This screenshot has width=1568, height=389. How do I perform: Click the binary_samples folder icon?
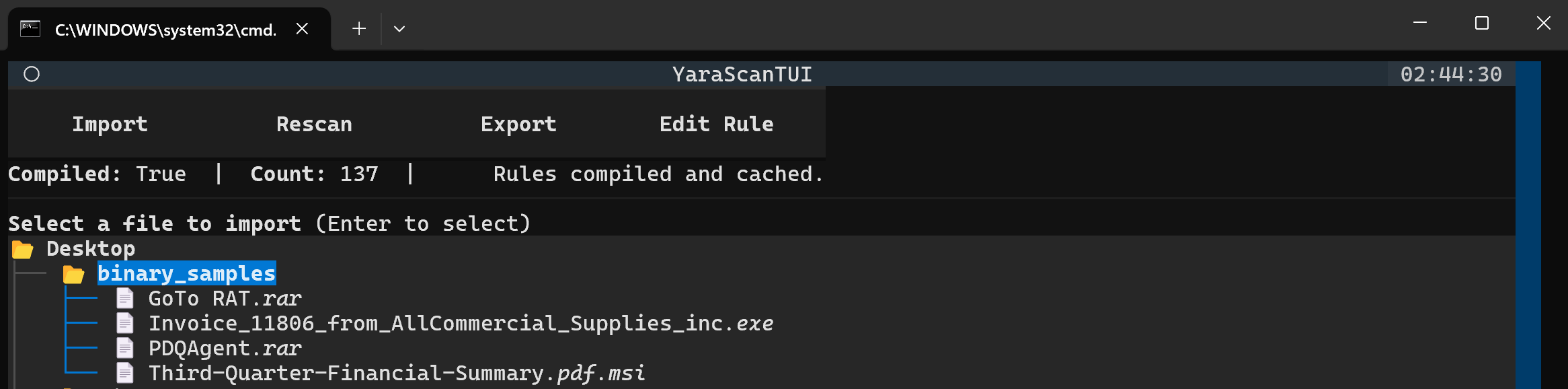[x=73, y=275]
